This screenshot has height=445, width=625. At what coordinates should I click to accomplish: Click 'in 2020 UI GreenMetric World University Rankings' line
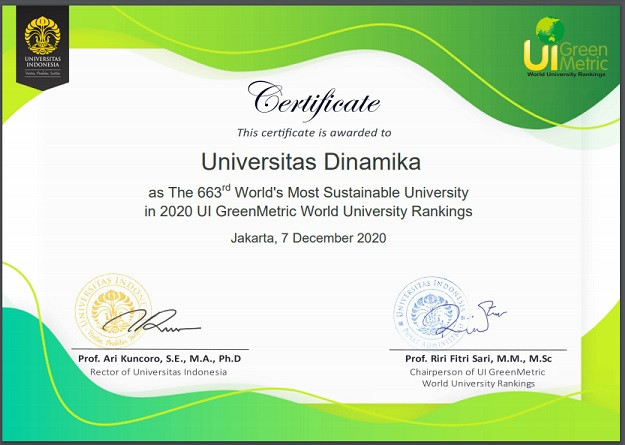[309, 211]
